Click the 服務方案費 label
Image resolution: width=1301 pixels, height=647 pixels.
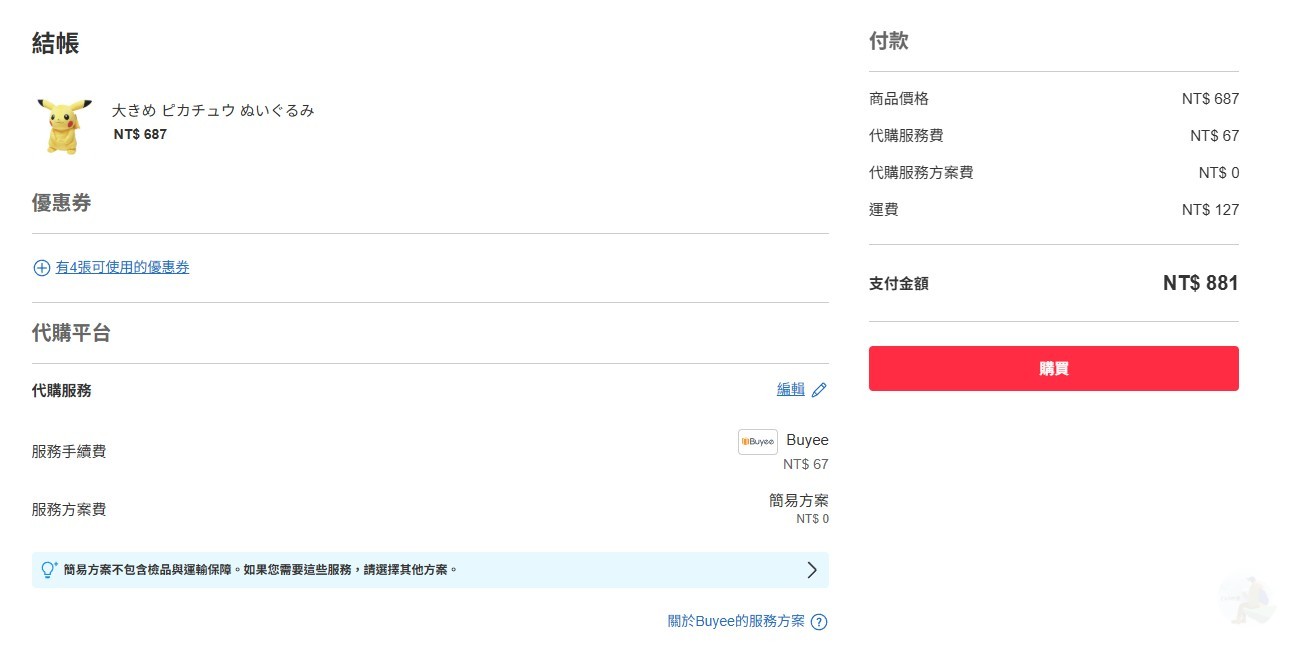(69, 509)
